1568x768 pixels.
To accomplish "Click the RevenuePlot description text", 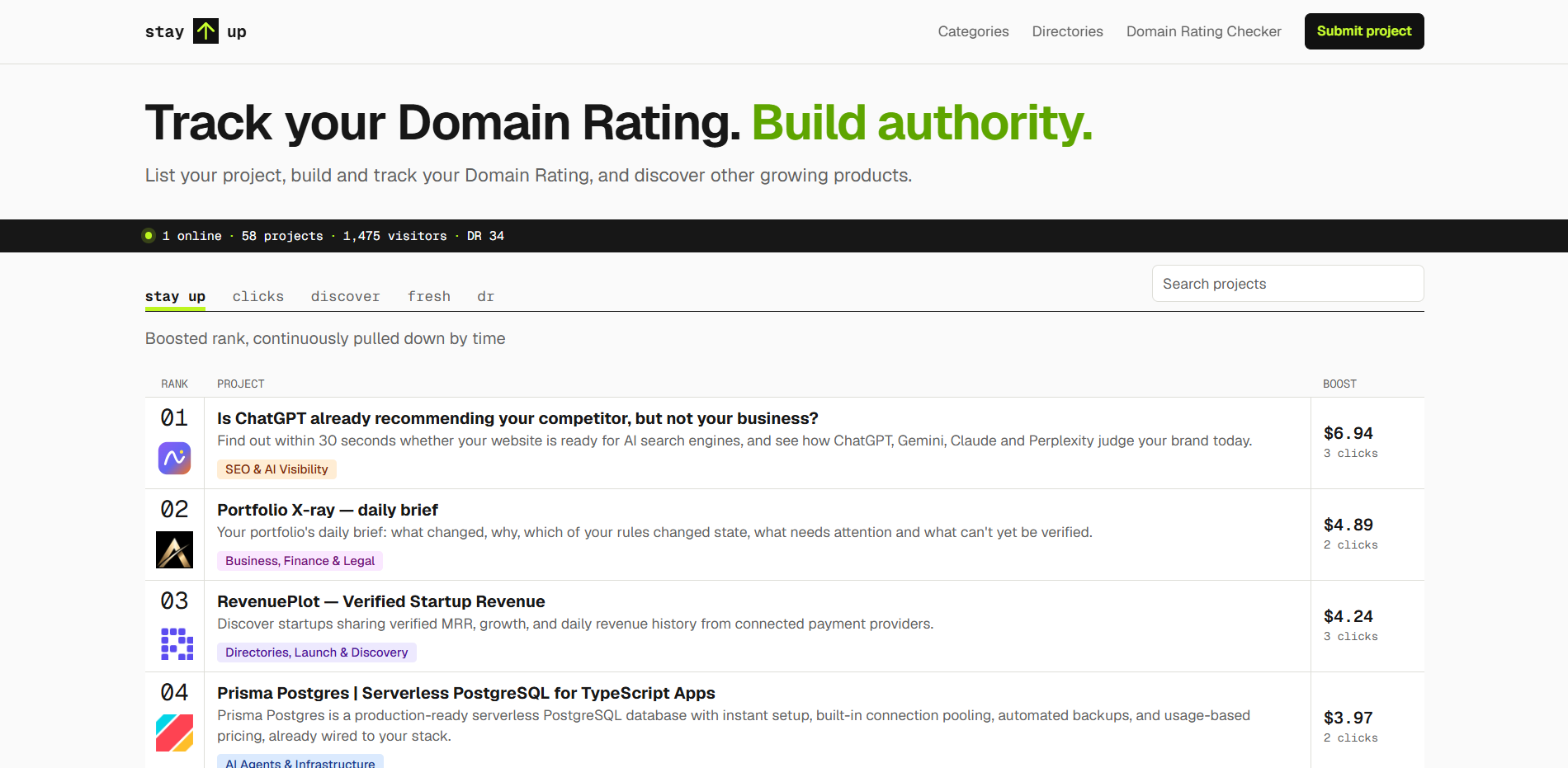I will click(x=575, y=624).
